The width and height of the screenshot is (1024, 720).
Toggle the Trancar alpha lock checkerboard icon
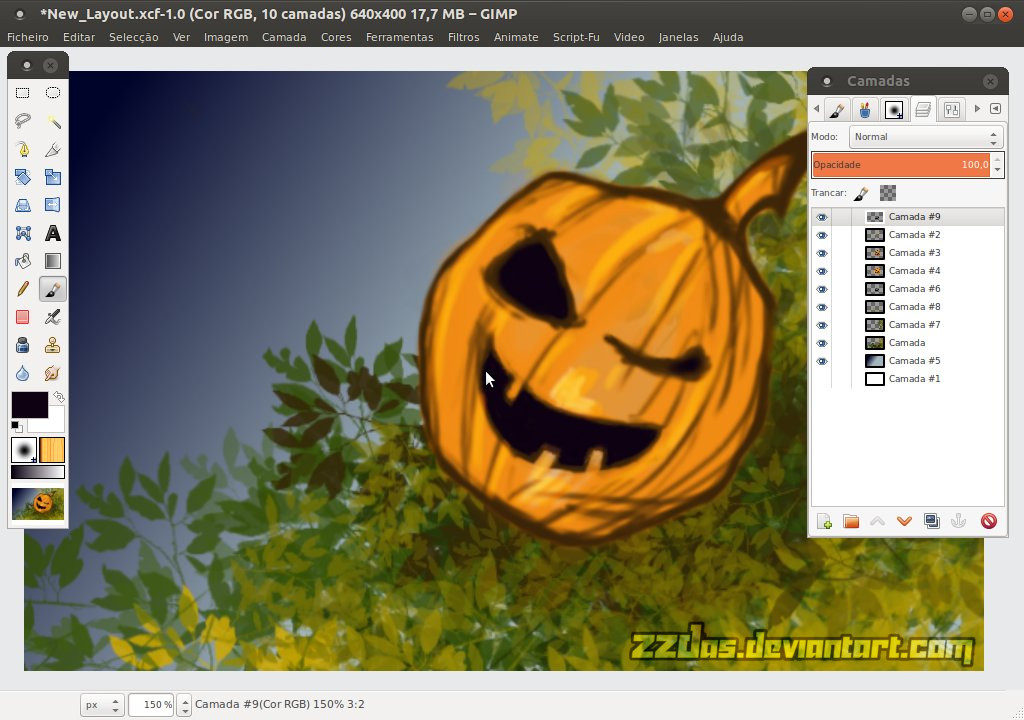[x=887, y=192]
